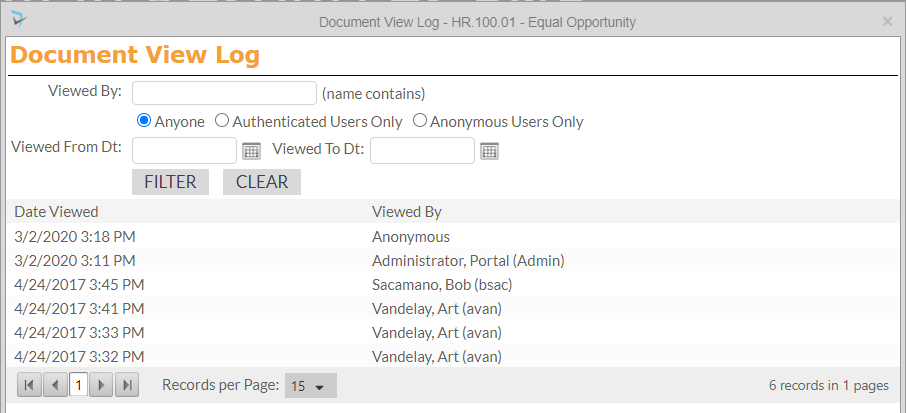Open the Viewed To Dt calendar picker
Screen dimensions: 906x413
pos(489,151)
